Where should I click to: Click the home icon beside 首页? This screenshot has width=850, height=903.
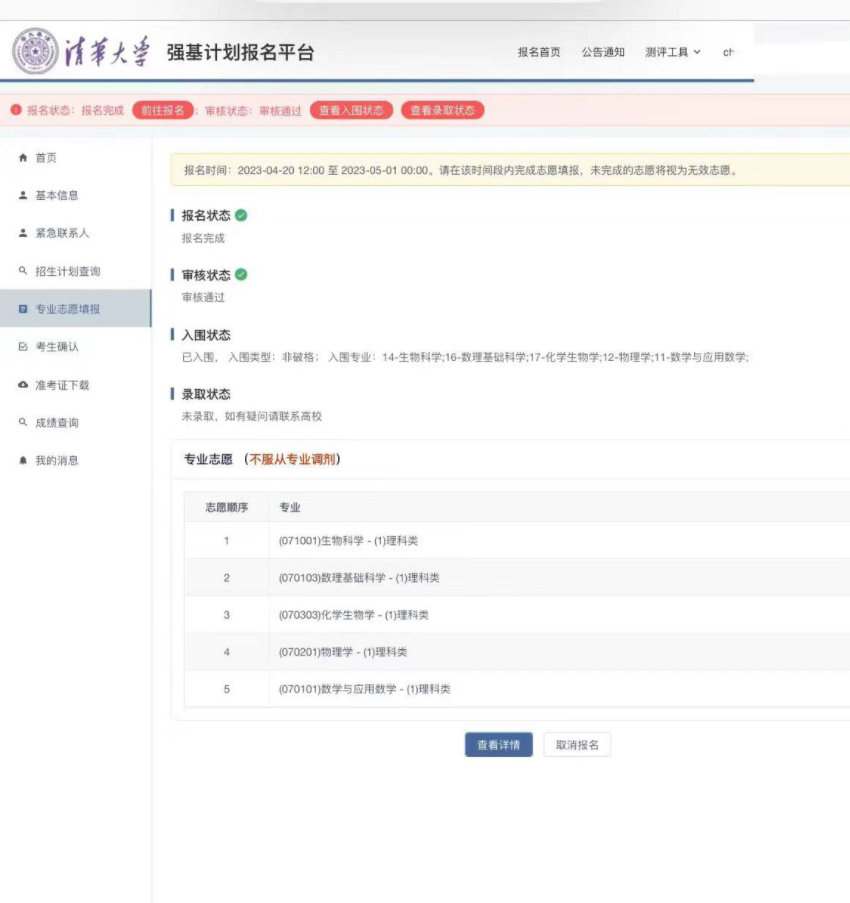pos(23,158)
